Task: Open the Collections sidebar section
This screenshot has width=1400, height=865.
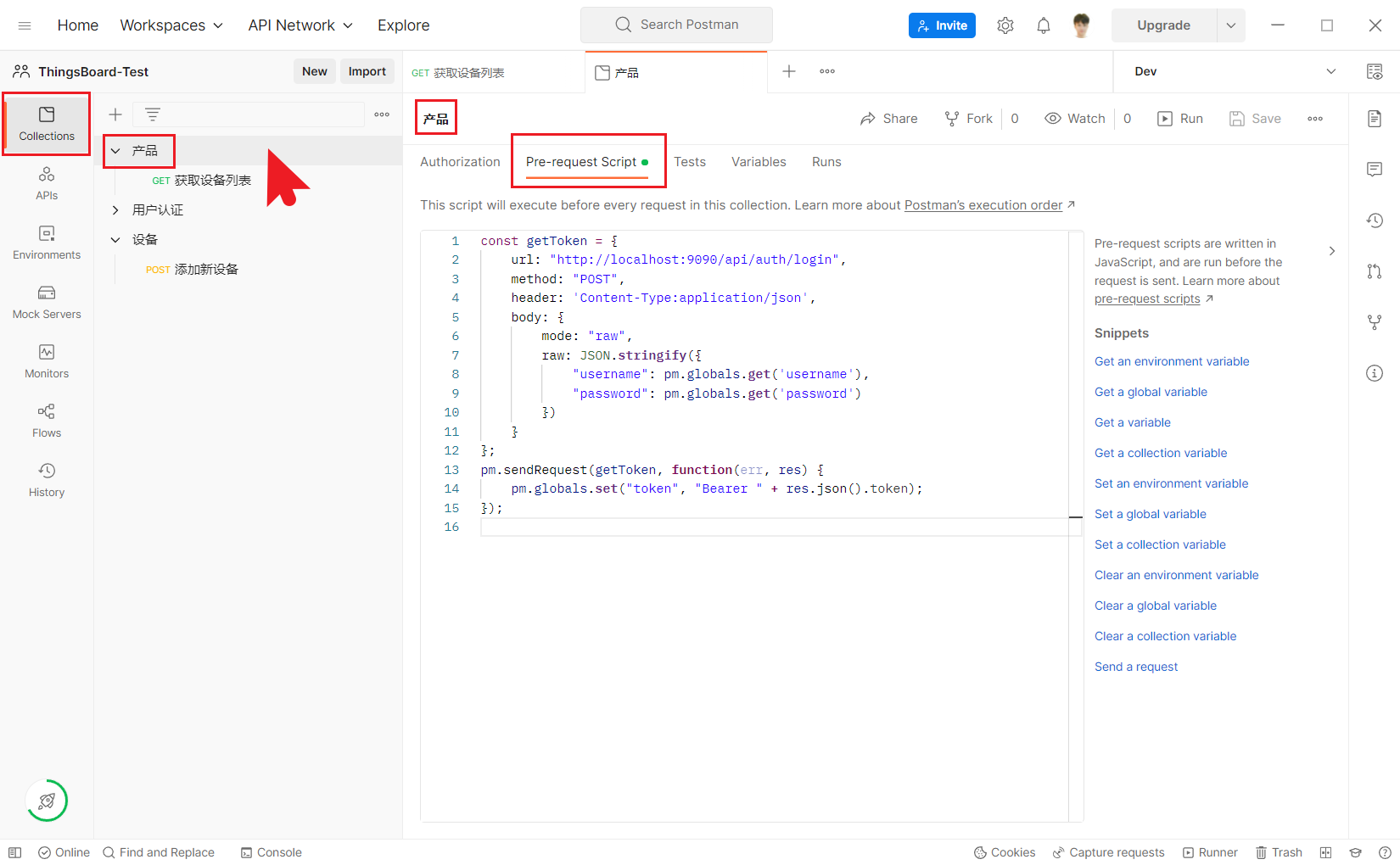Action: coord(47,124)
